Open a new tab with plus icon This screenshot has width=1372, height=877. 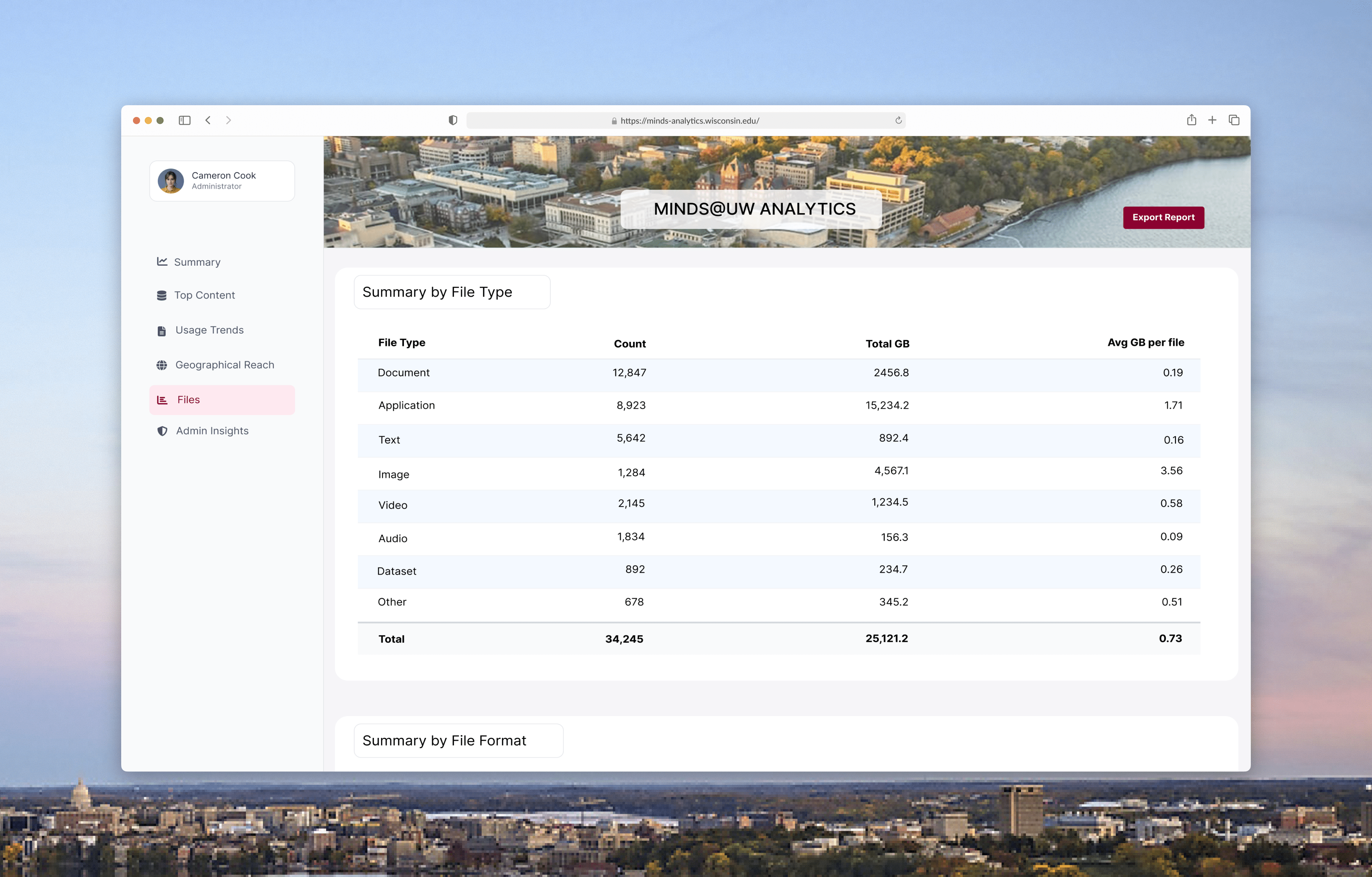pyautogui.click(x=1212, y=120)
